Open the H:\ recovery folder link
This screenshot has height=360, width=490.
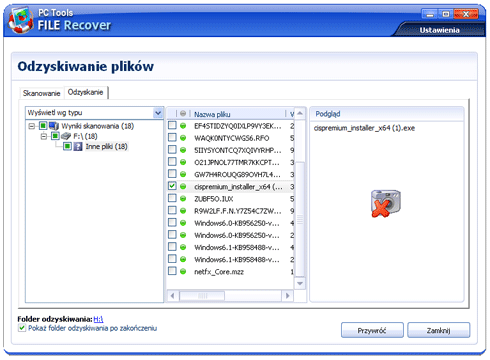[x=98, y=319]
